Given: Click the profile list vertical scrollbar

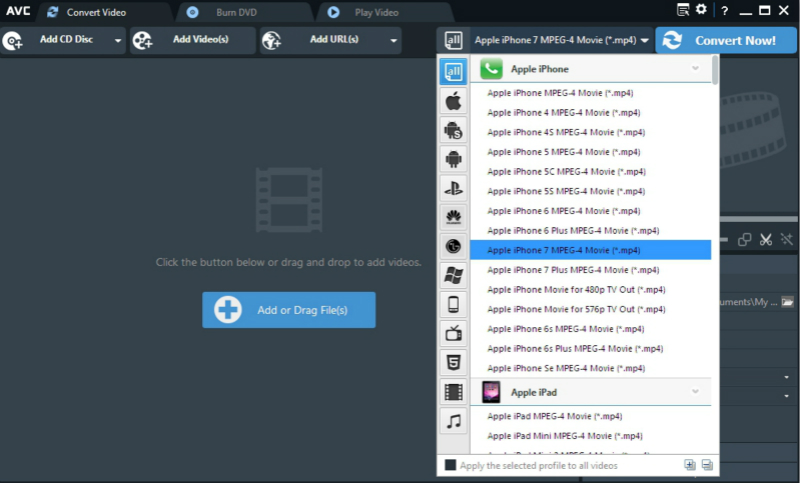Looking at the screenshot, I should pyautogui.click(x=715, y=70).
